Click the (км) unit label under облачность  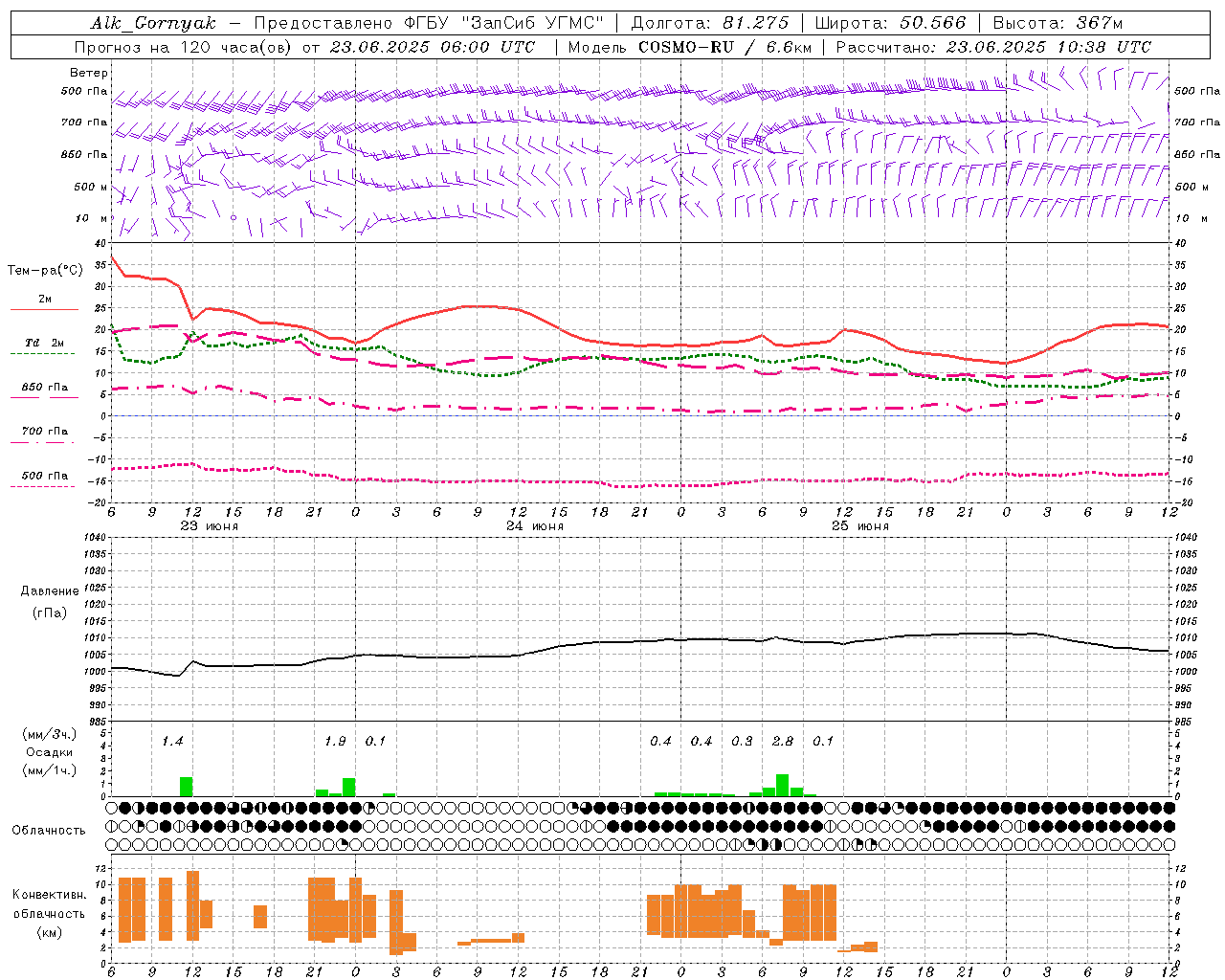[50, 933]
